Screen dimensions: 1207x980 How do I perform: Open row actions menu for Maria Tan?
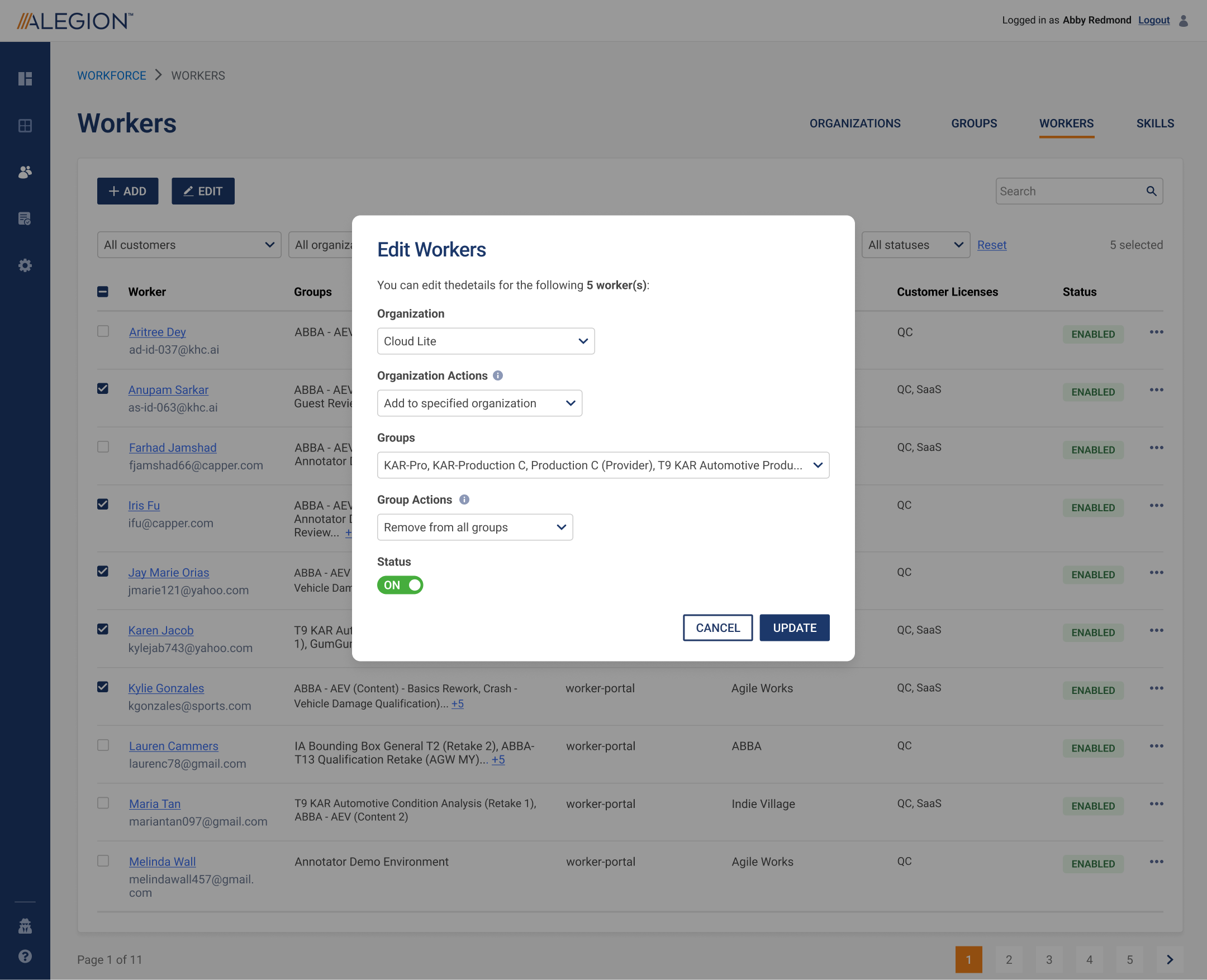1156,804
